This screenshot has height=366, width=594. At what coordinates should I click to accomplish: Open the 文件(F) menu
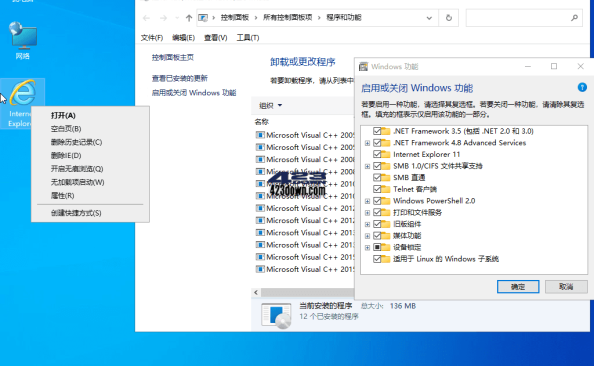[152, 38]
